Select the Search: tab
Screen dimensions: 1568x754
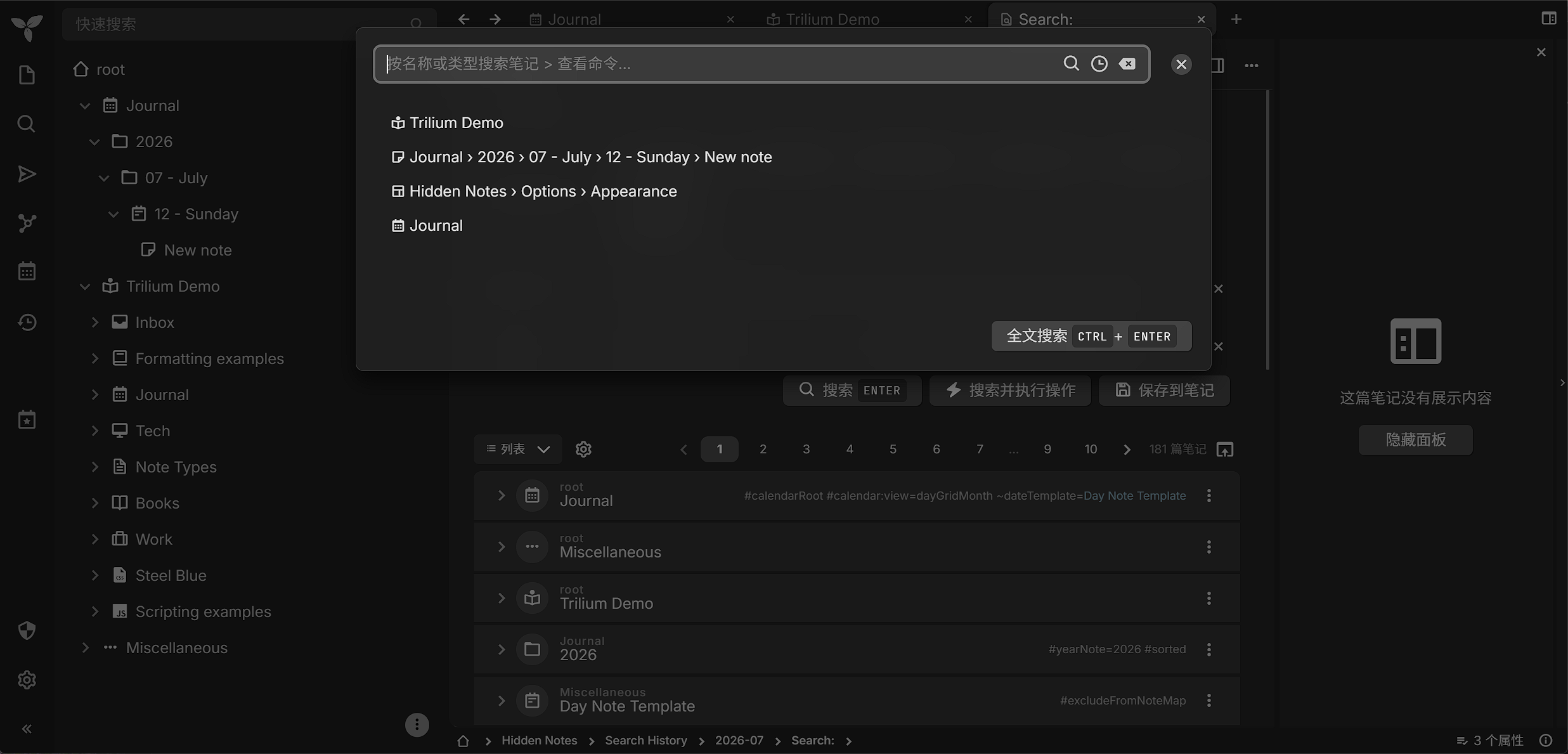coord(1102,20)
